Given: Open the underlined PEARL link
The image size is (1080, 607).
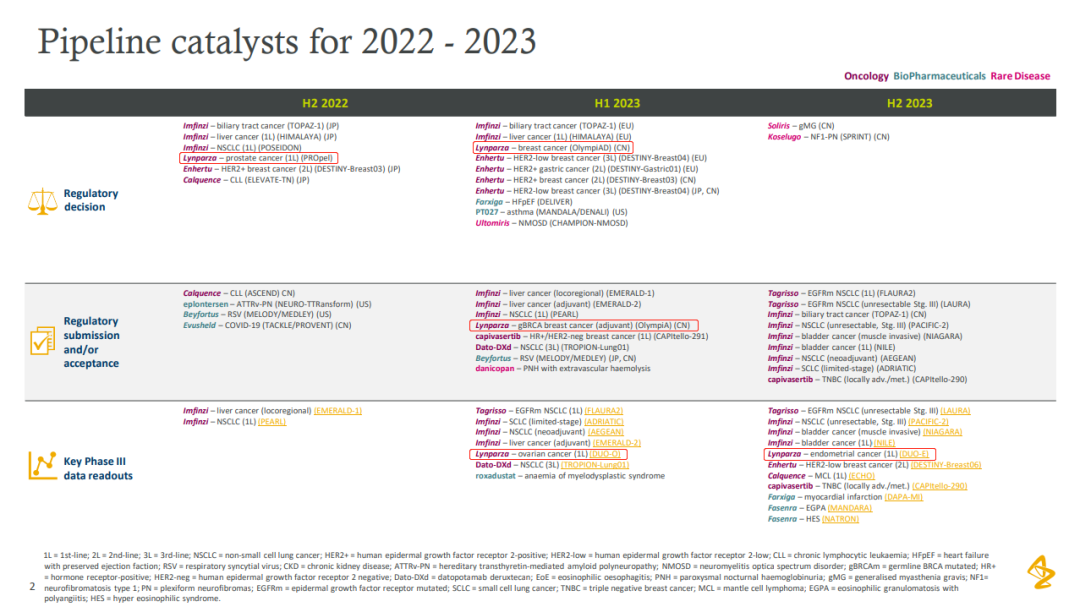Looking at the screenshot, I should 271,422.
